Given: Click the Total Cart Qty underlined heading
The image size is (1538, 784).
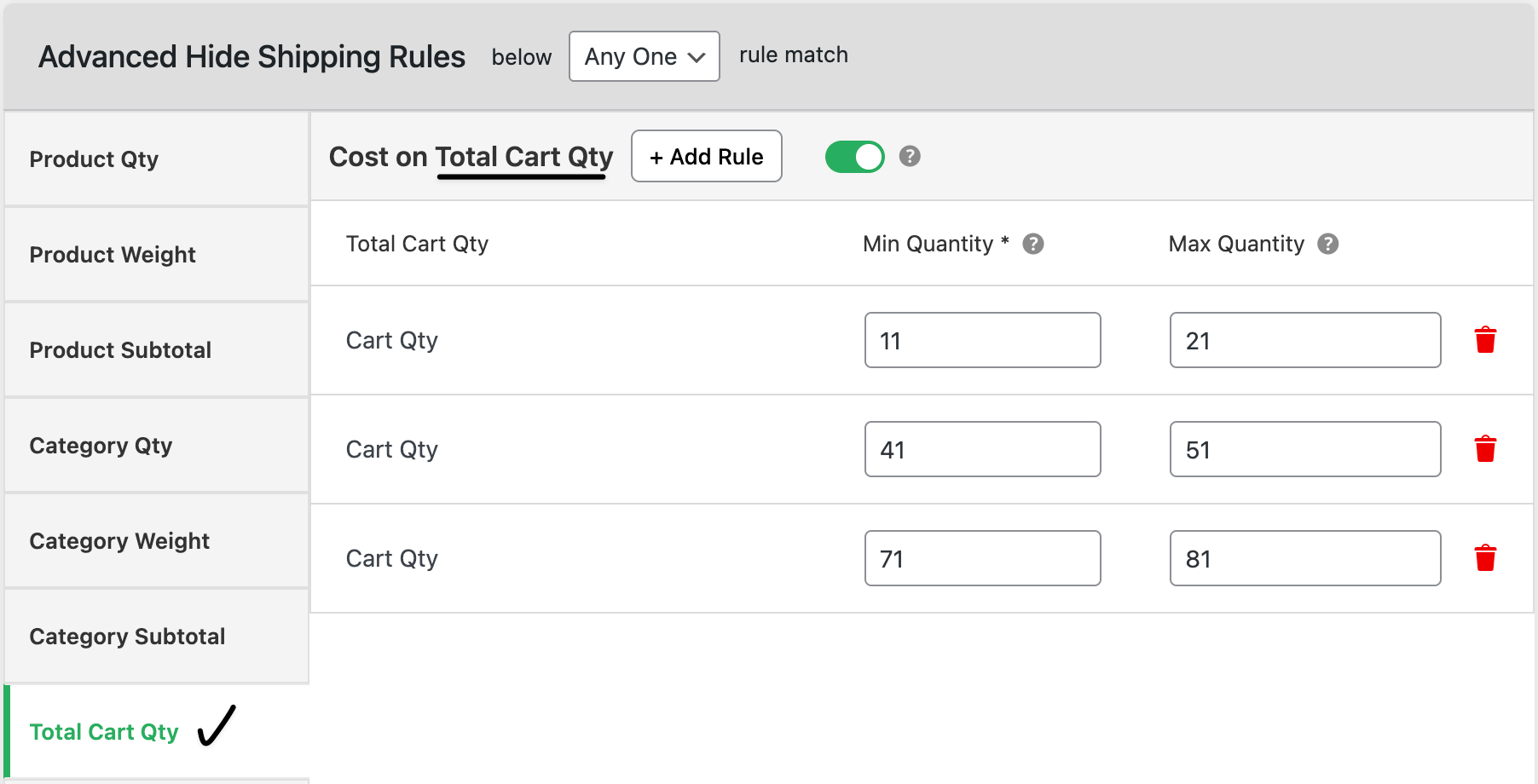Looking at the screenshot, I should 523,156.
